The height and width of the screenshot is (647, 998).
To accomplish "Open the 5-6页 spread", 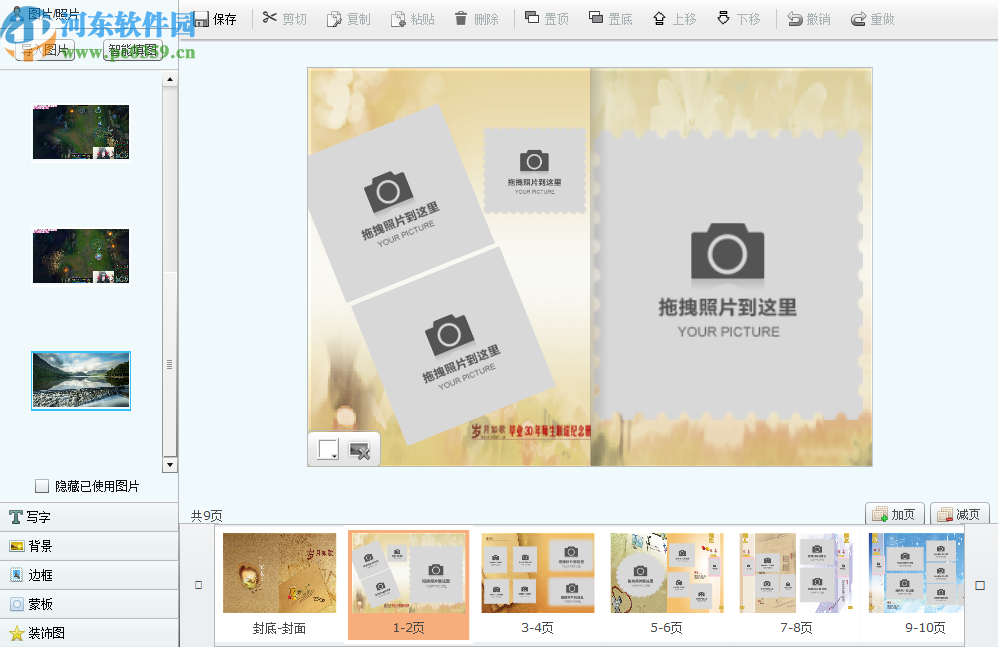I will click(666, 575).
